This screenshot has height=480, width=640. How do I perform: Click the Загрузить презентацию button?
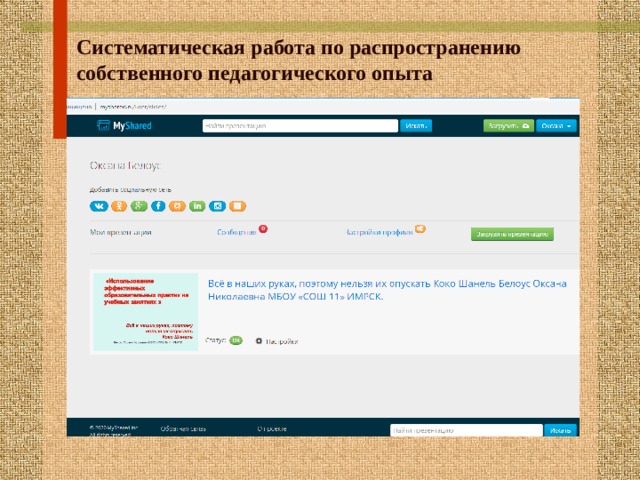[512, 234]
